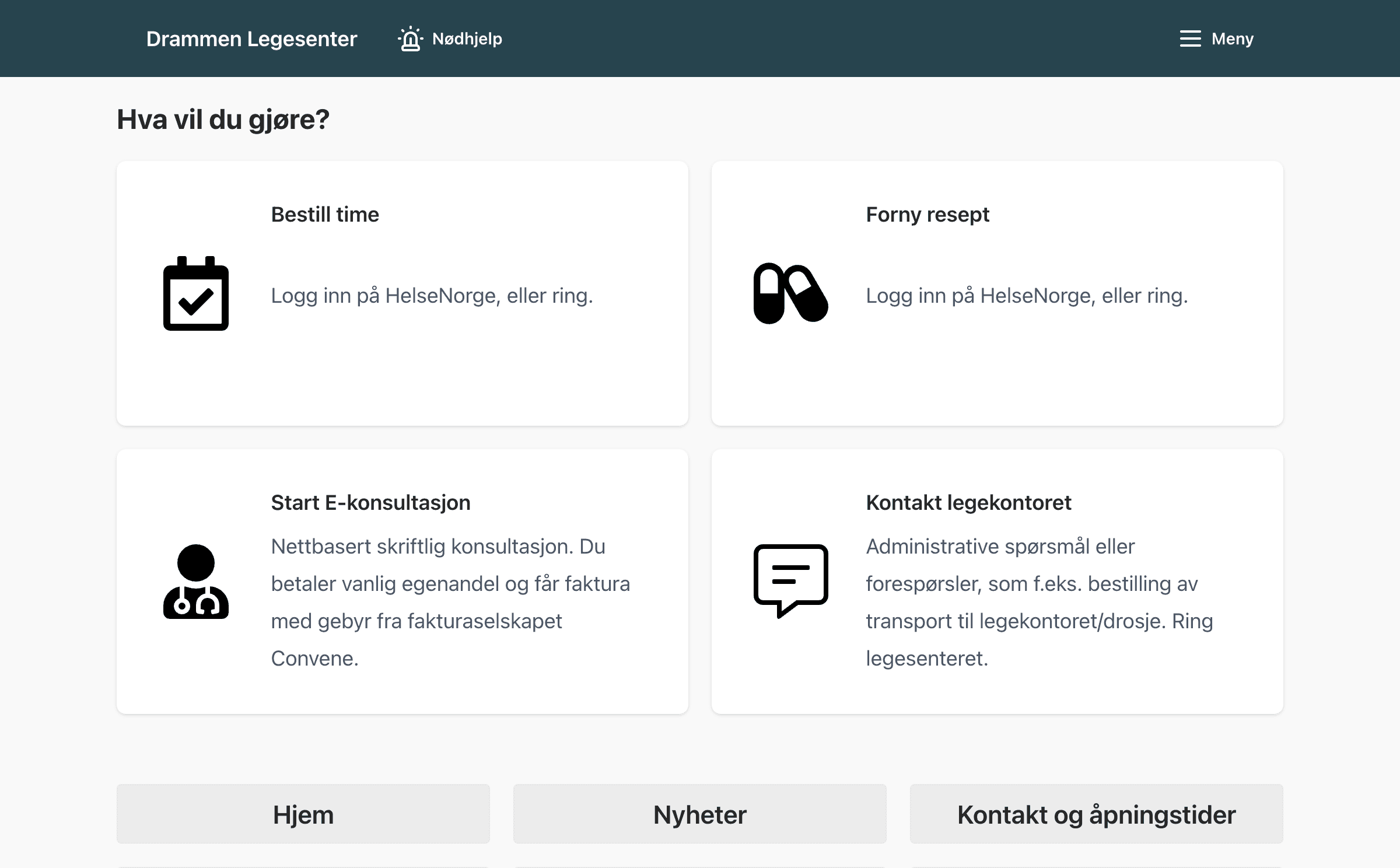Click the Hjem button
This screenshot has height=868, width=1400.
(303, 814)
